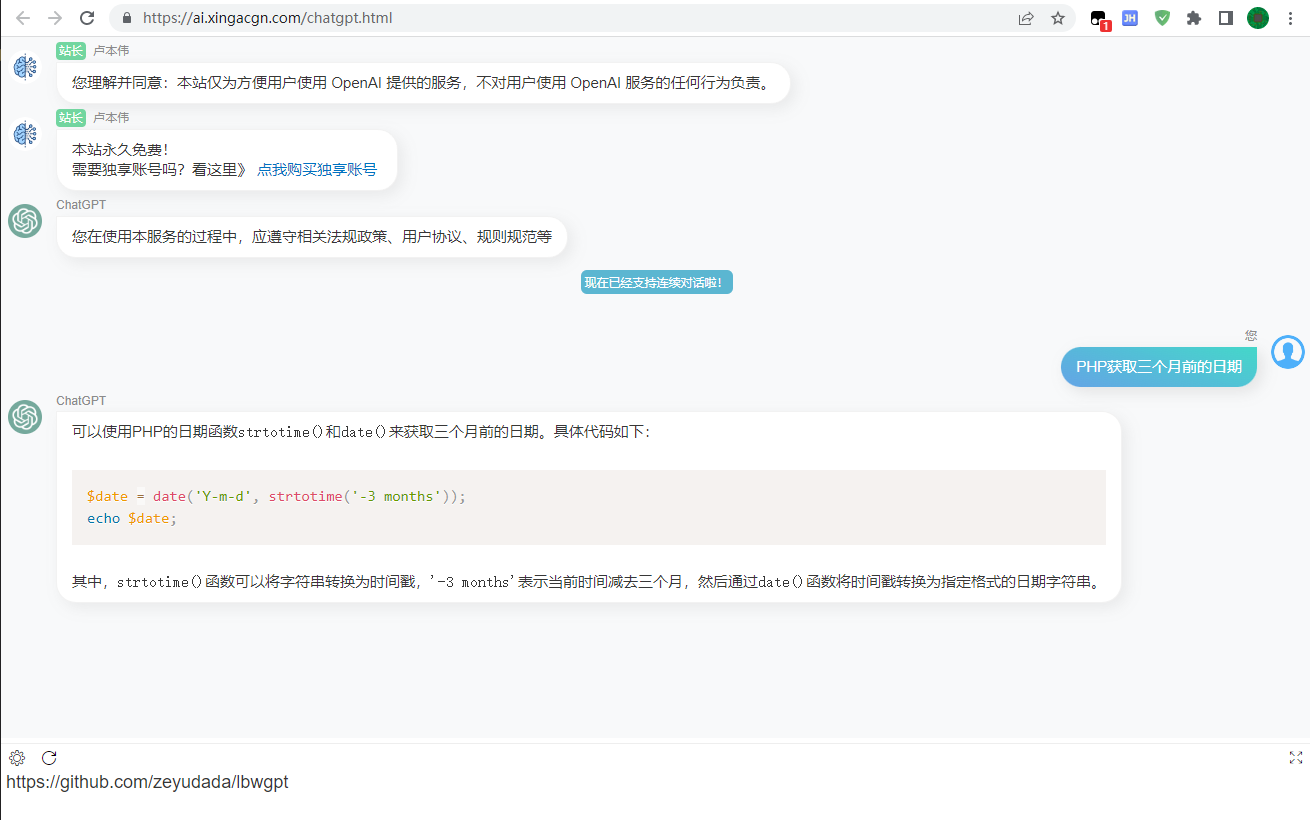Click the refresh conversation icon above the input
This screenshot has width=1310, height=820.
[49, 758]
